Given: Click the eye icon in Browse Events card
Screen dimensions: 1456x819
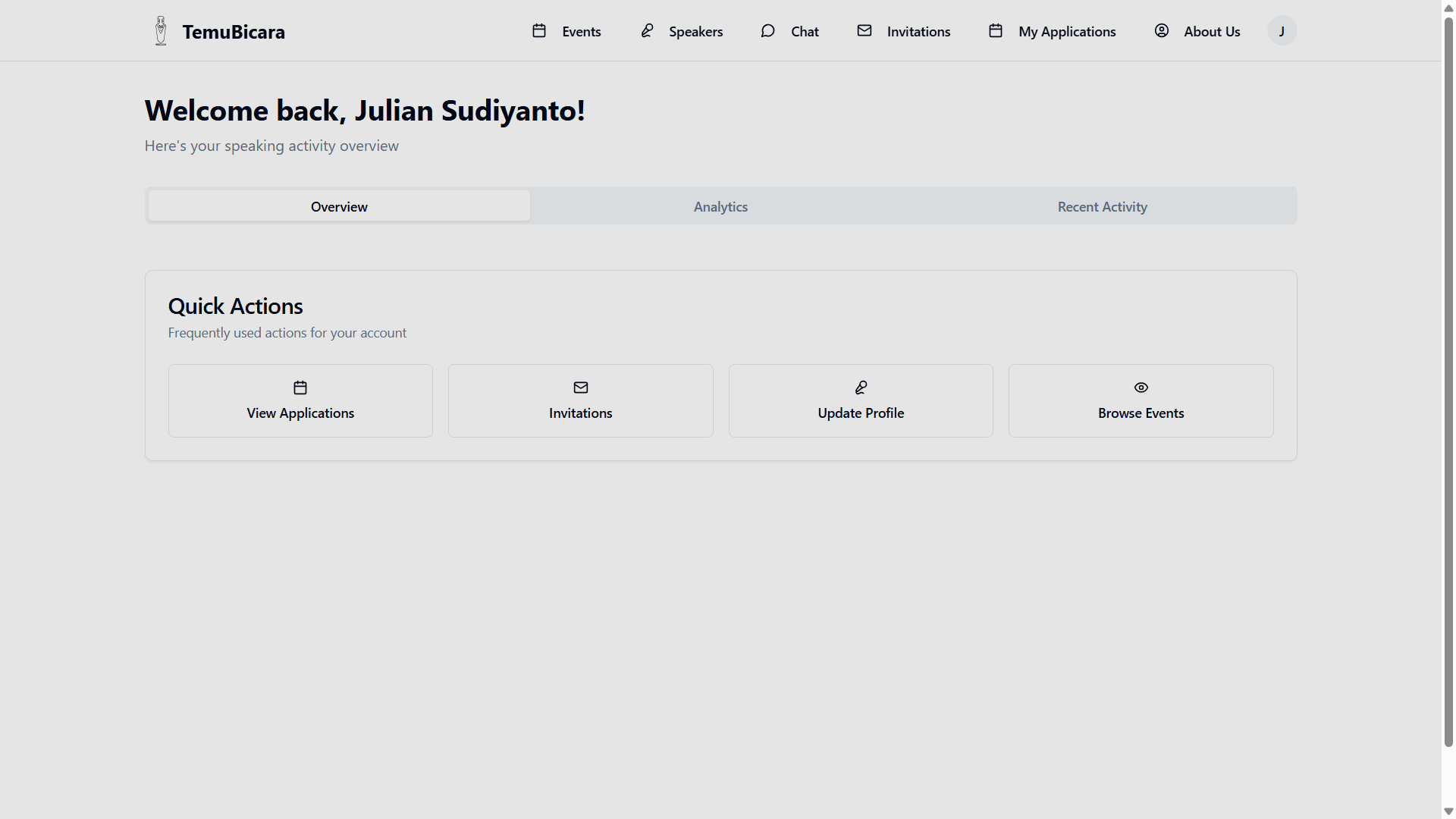Looking at the screenshot, I should [x=1141, y=388].
